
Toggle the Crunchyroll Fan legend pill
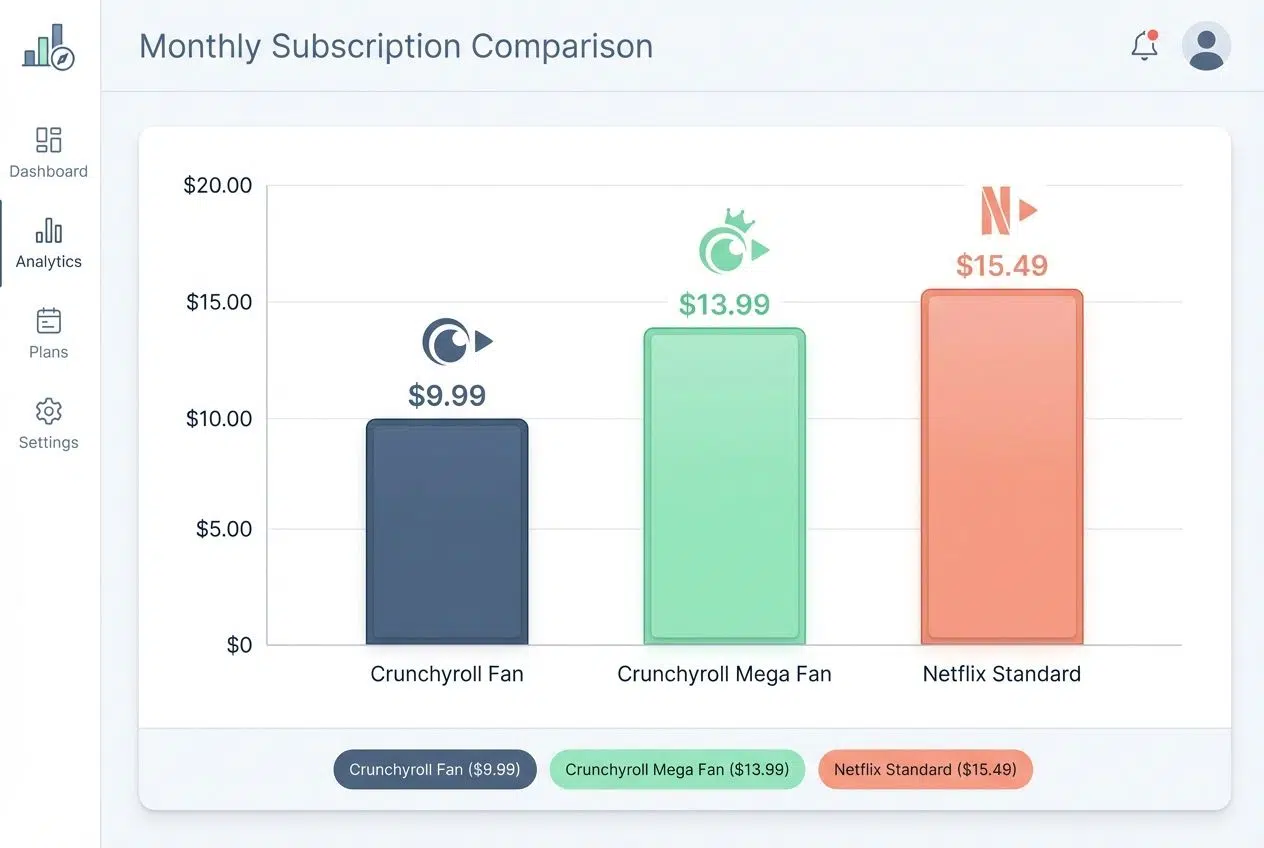point(435,769)
